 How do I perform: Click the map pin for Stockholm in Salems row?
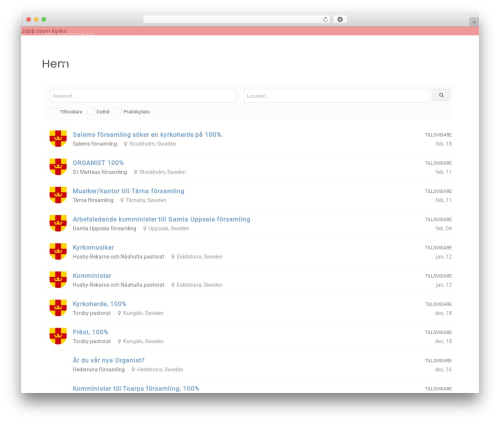pyautogui.click(x=125, y=144)
